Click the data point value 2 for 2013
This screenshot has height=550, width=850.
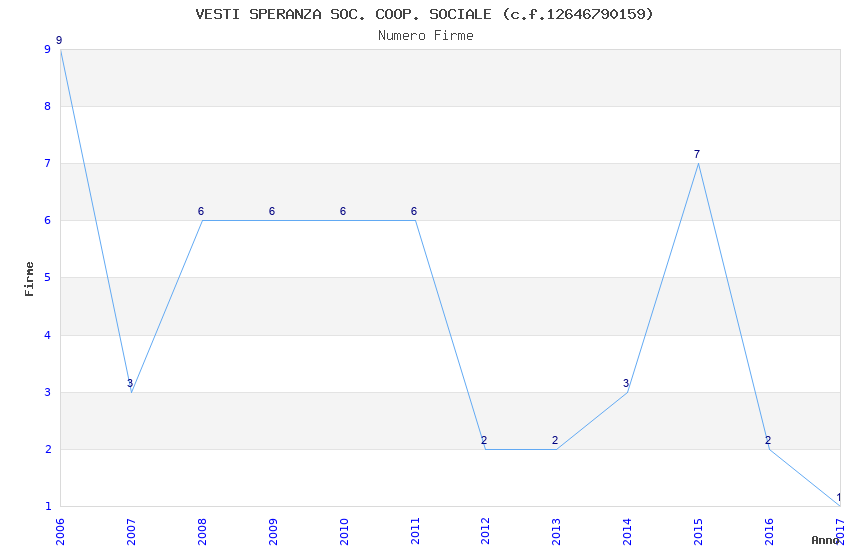tap(555, 440)
